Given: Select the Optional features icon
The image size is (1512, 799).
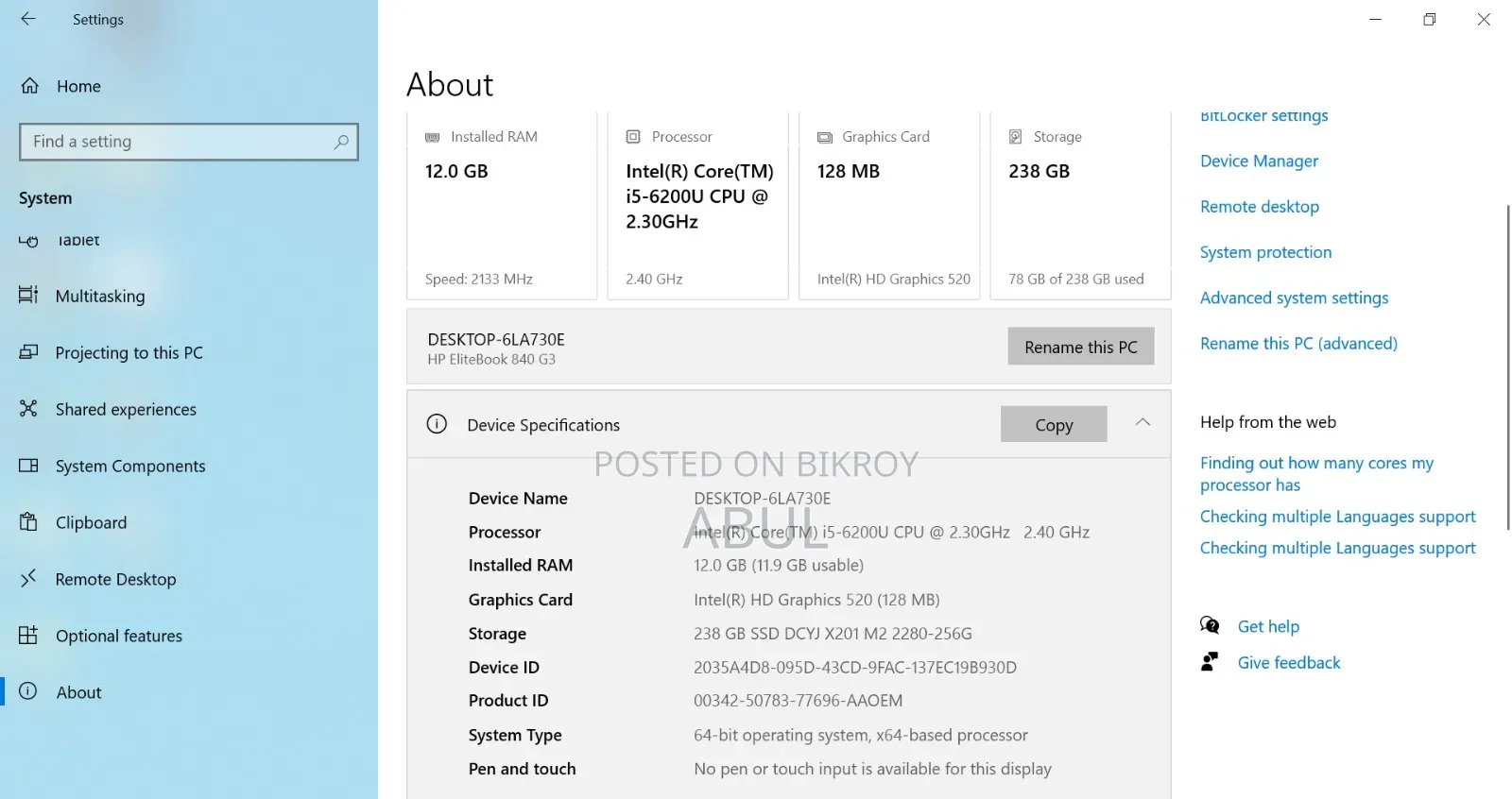Looking at the screenshot, I should (28, 636).
